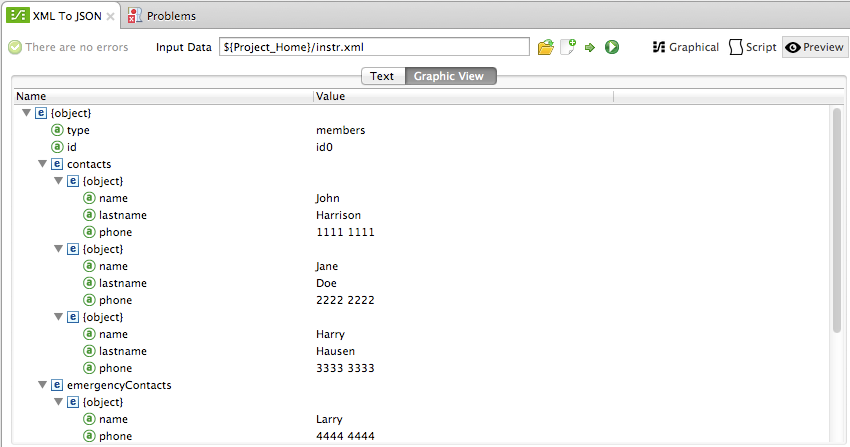Collapse the {object} node containing John
This screenshot has height=447, width=850.
point(59,181)
